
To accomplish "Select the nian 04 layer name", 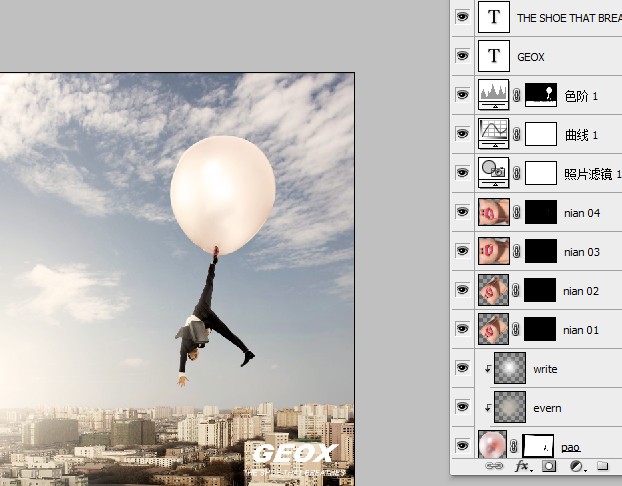I will [x=582, y=213].
